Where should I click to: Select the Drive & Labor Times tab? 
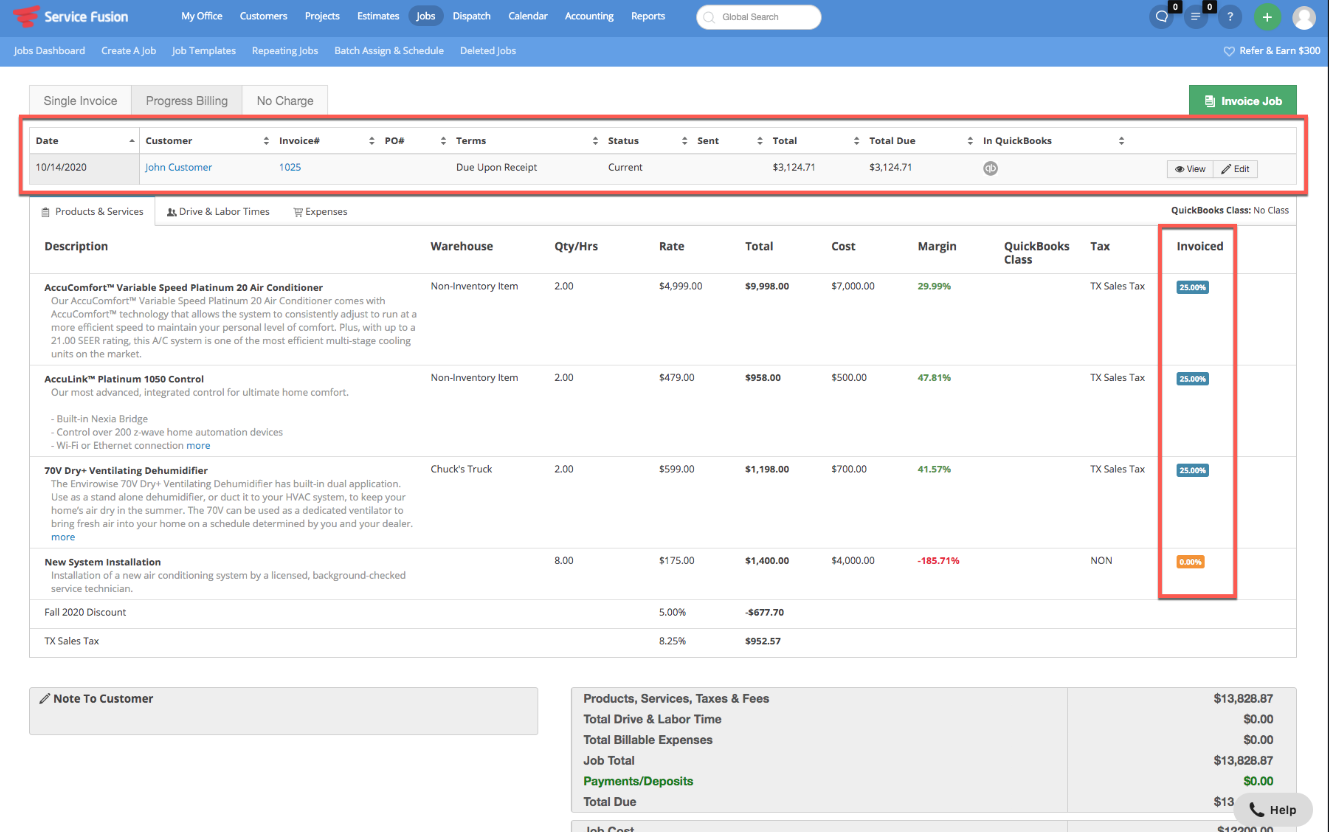[x=218, y=212]
